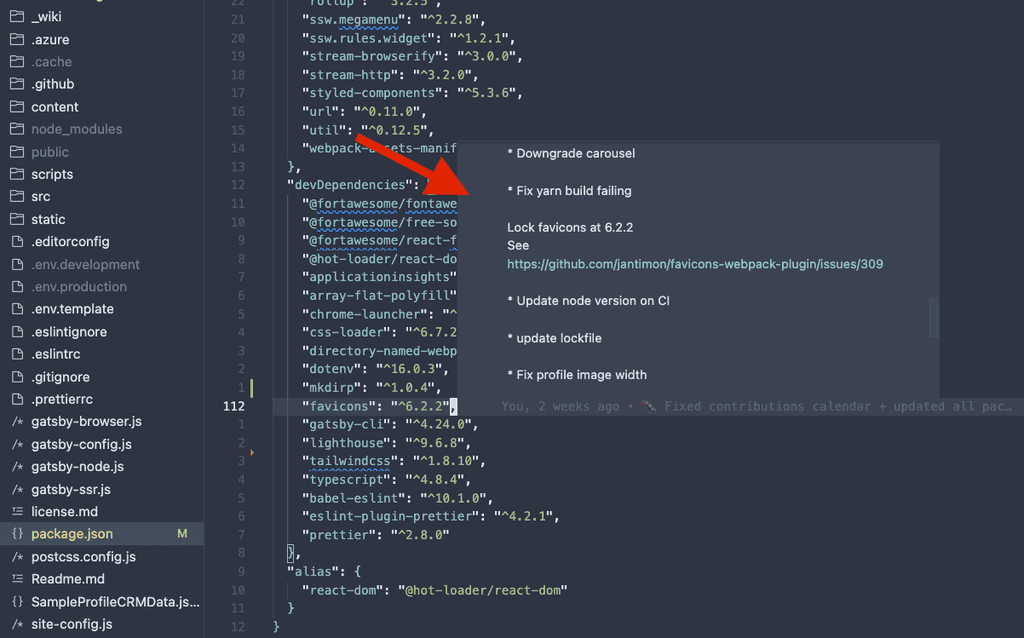This screenshot has width=1024, height=638.
Task: Click the folder icon for node_modules
Action: click(17, 129)
